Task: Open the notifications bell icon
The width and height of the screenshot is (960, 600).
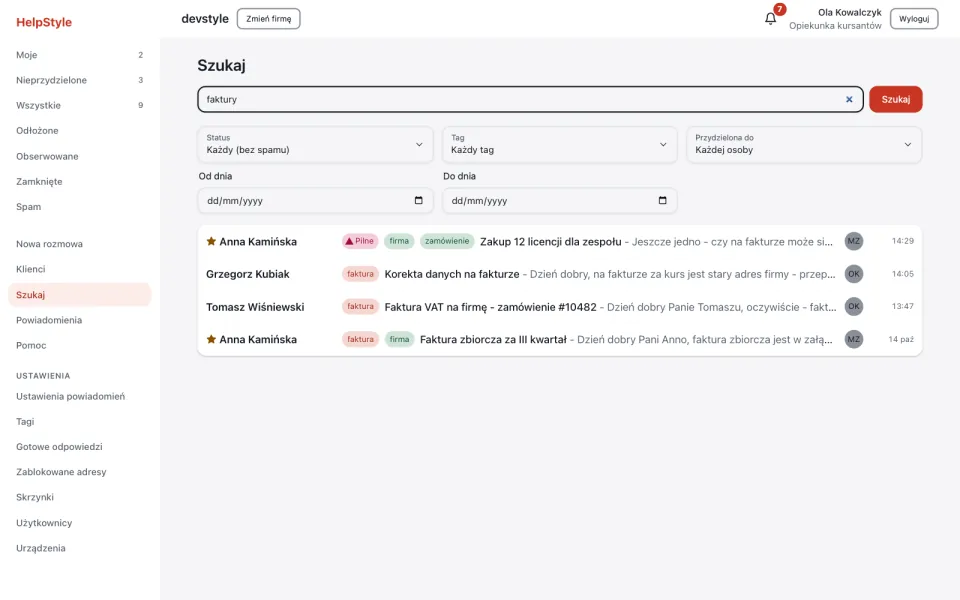Action: pos(770,19)
